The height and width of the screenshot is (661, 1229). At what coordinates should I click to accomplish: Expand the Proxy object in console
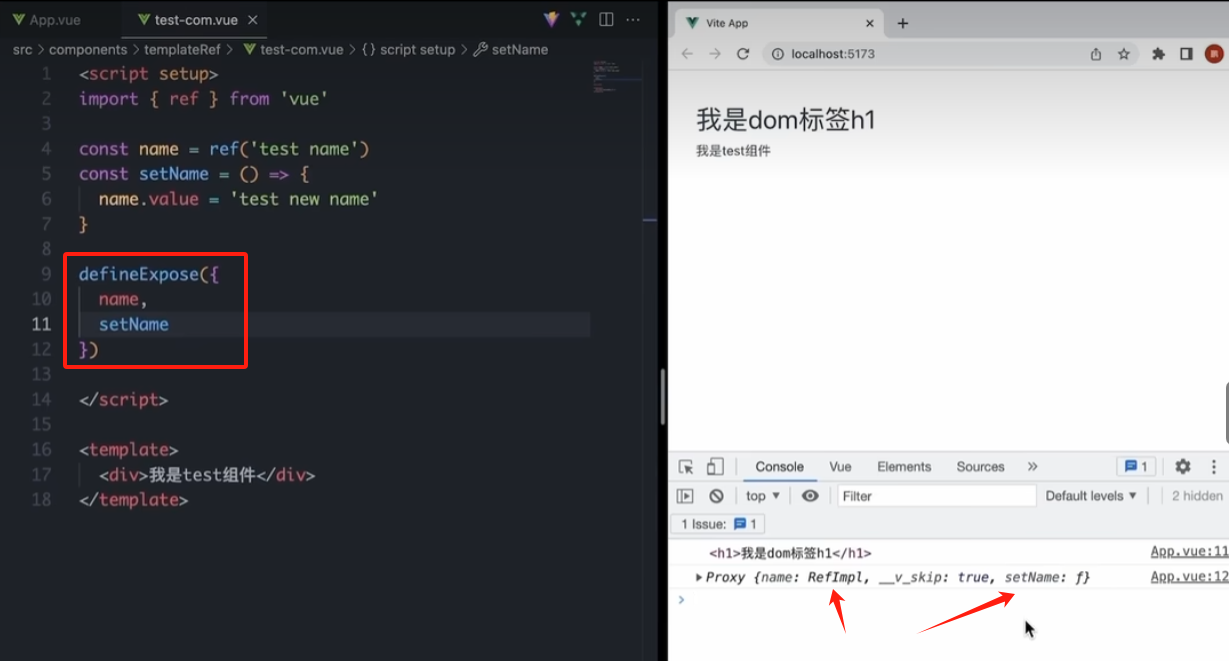click(699, 577)
